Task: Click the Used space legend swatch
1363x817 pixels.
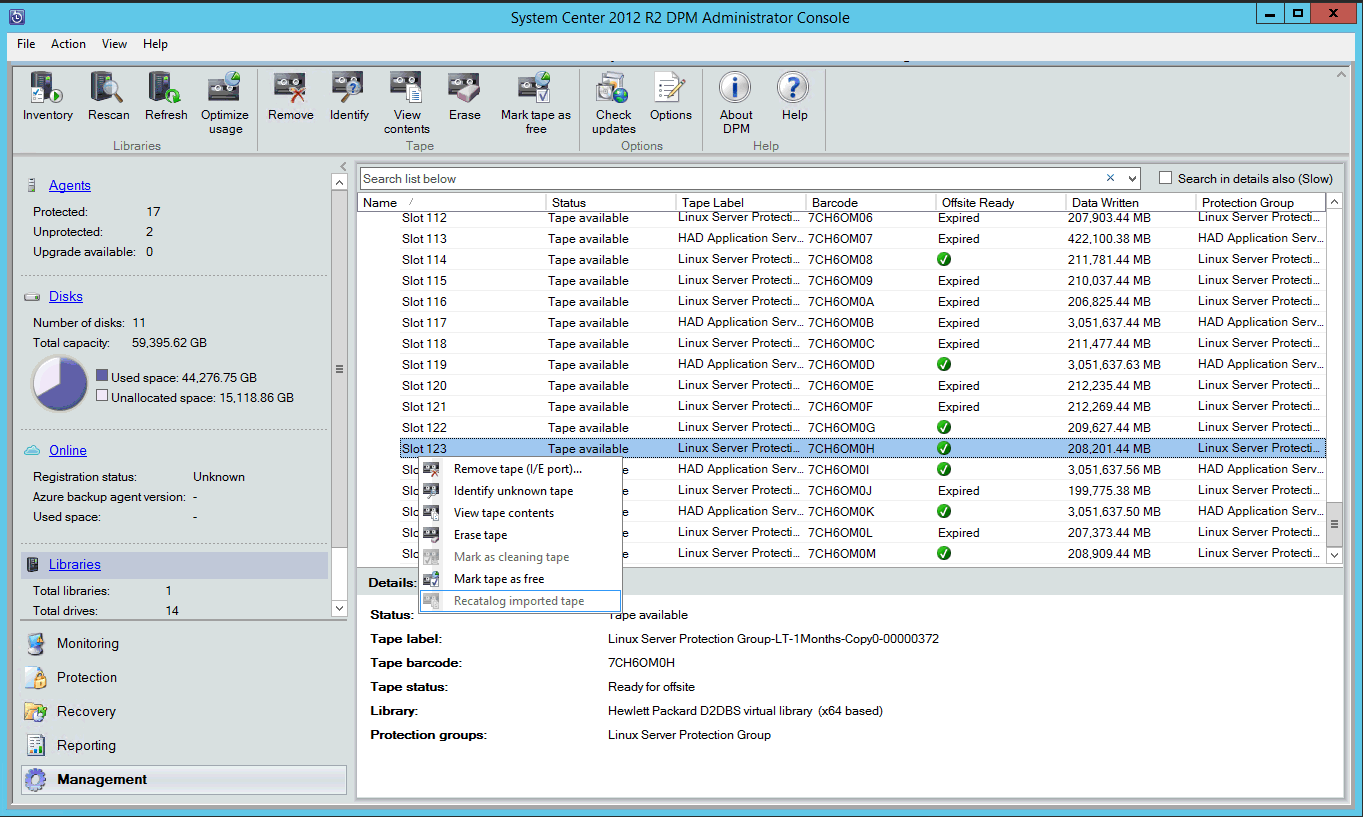Action: [102, 377]
